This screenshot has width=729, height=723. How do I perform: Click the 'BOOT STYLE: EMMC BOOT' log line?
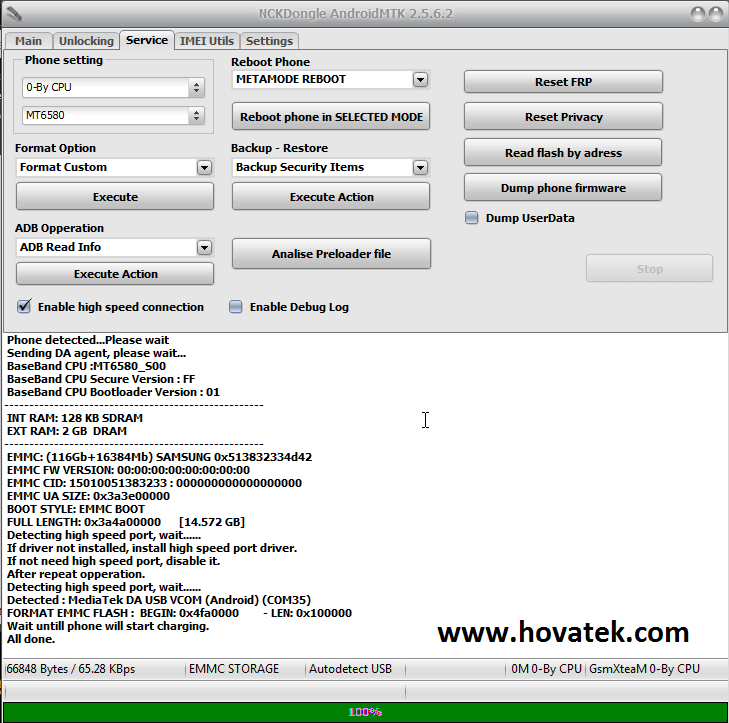click(76, 509)
